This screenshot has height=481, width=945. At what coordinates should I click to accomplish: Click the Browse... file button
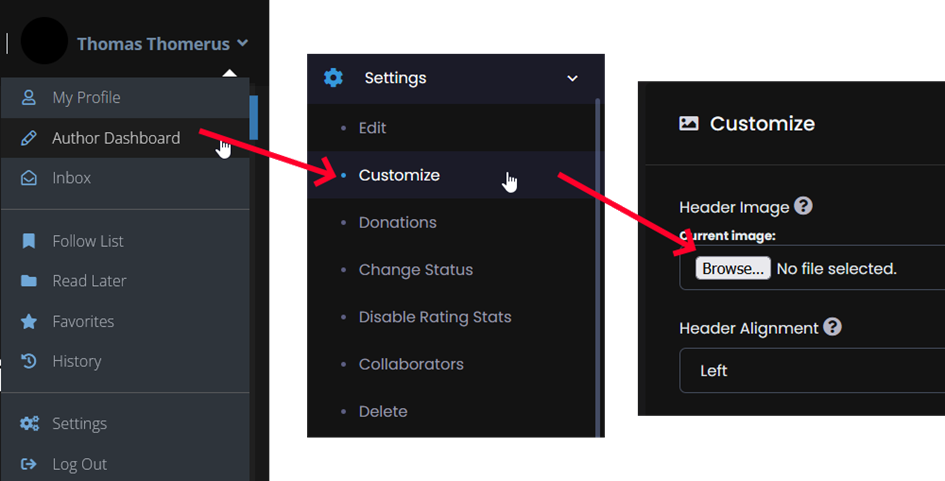pos(733,268)
